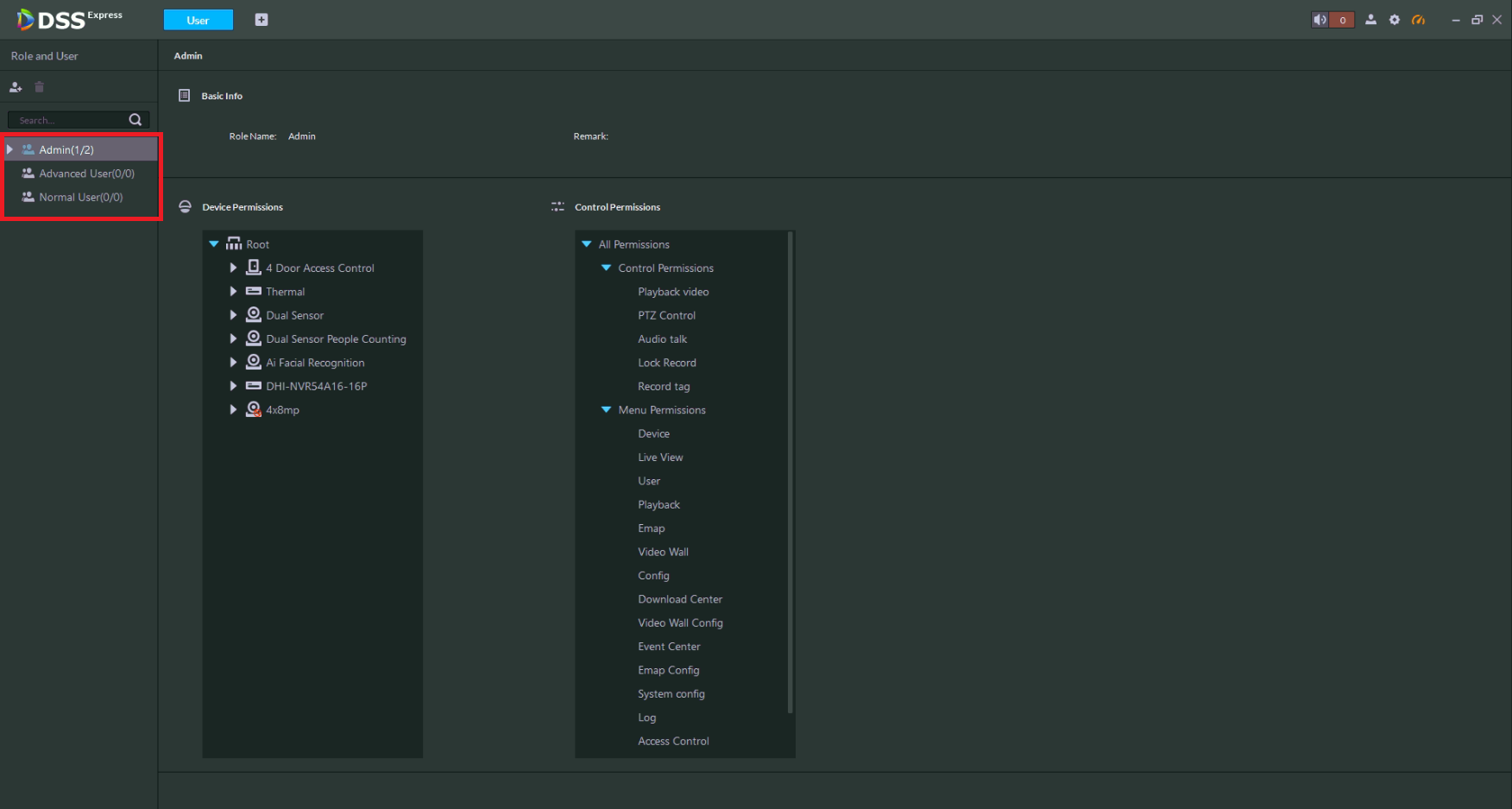Collapse the Root device tree node

click(214, 244)
